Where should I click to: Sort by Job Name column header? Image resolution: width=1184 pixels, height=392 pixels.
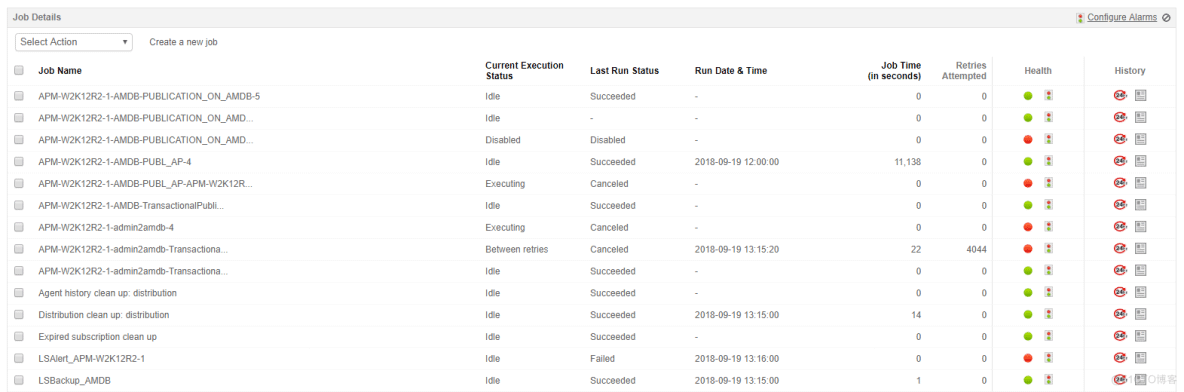[x=60, y=71]
